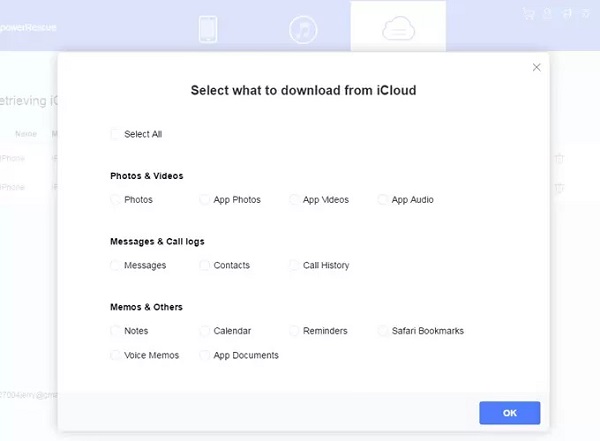The height and width of the screenshot is (441, 600).
Task: Check App Videos for download
Action: [x=294, y=200]
